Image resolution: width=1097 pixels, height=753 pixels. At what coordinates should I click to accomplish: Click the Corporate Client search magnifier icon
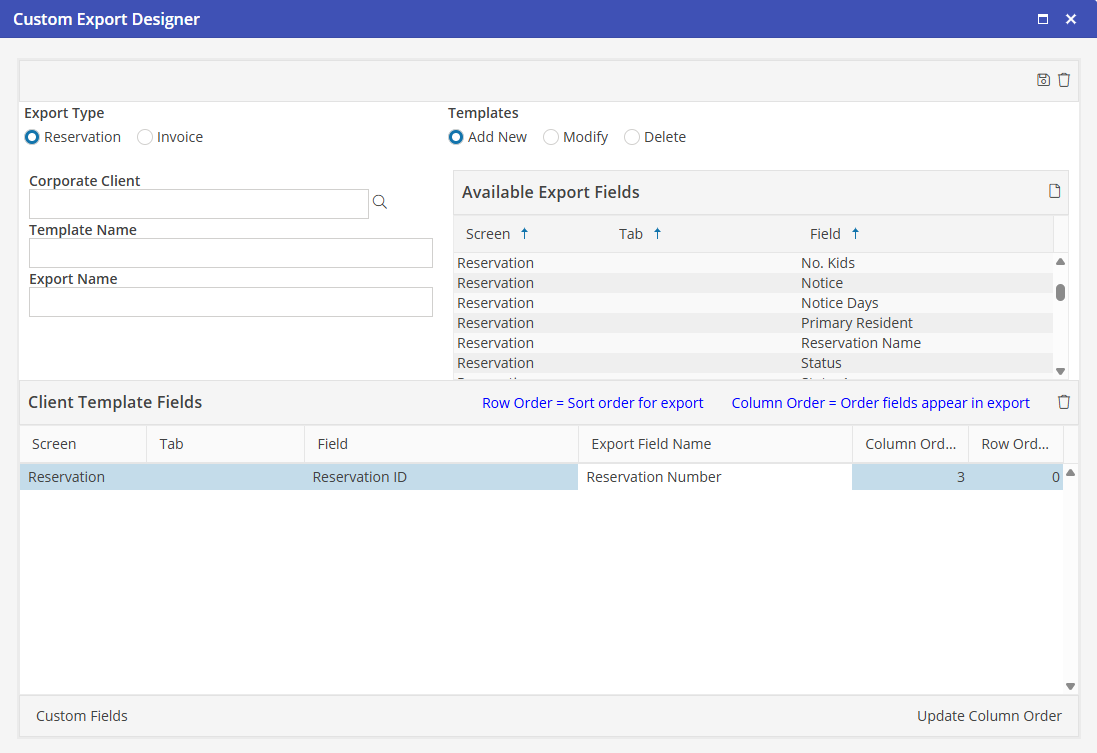click(380, 202)
